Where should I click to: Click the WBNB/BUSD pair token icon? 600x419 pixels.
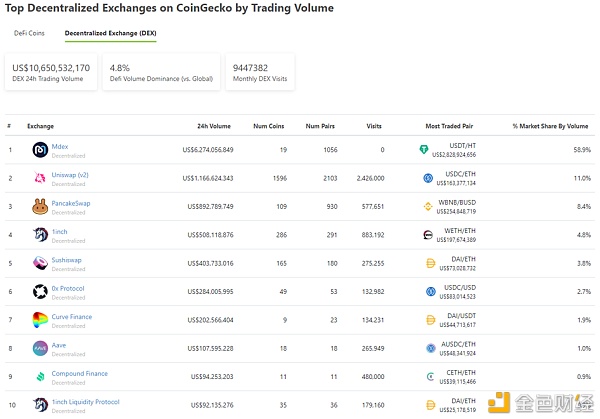pyautogui.click(x=428, y=207)
